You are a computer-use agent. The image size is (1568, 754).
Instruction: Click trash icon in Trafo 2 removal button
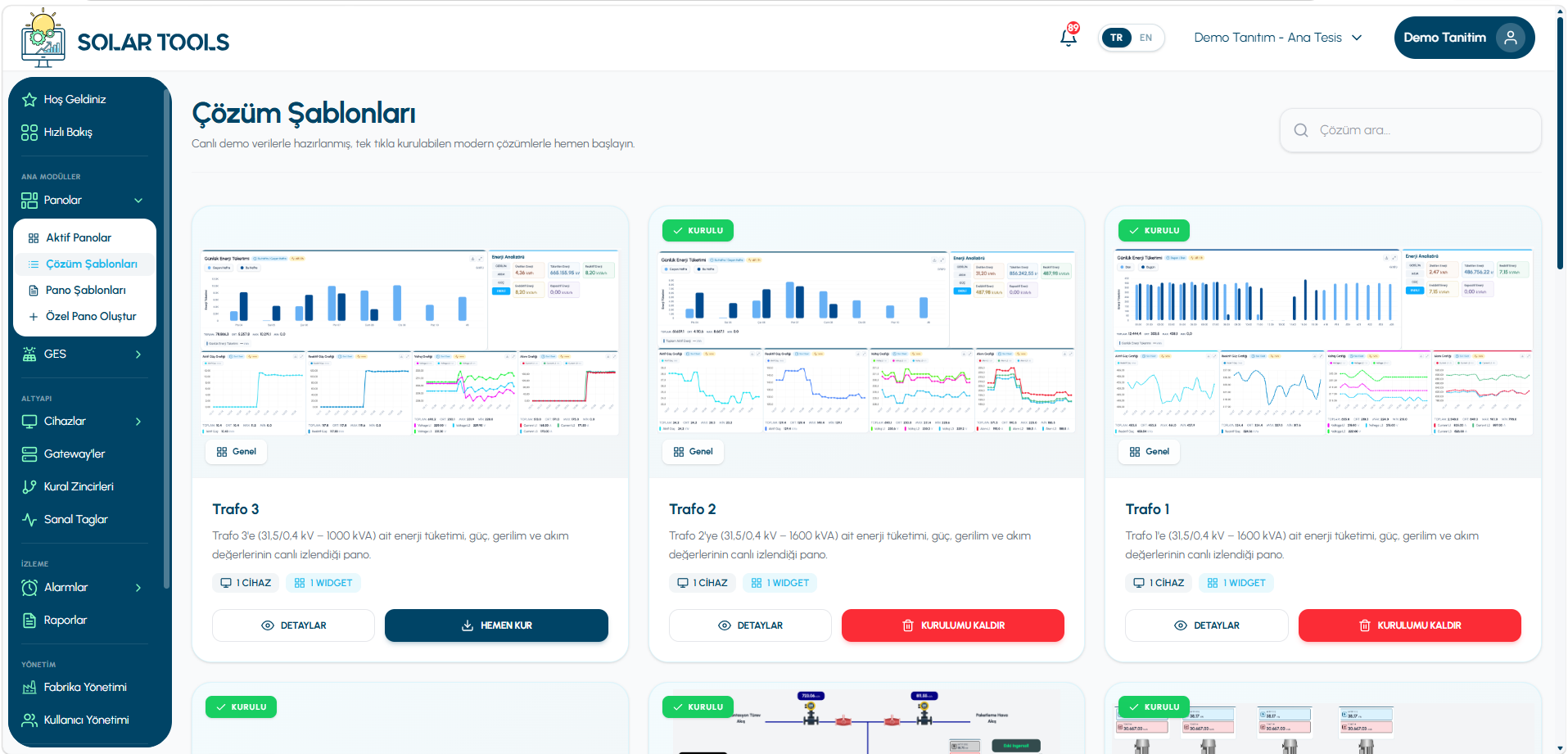click(x=908, y=625)
